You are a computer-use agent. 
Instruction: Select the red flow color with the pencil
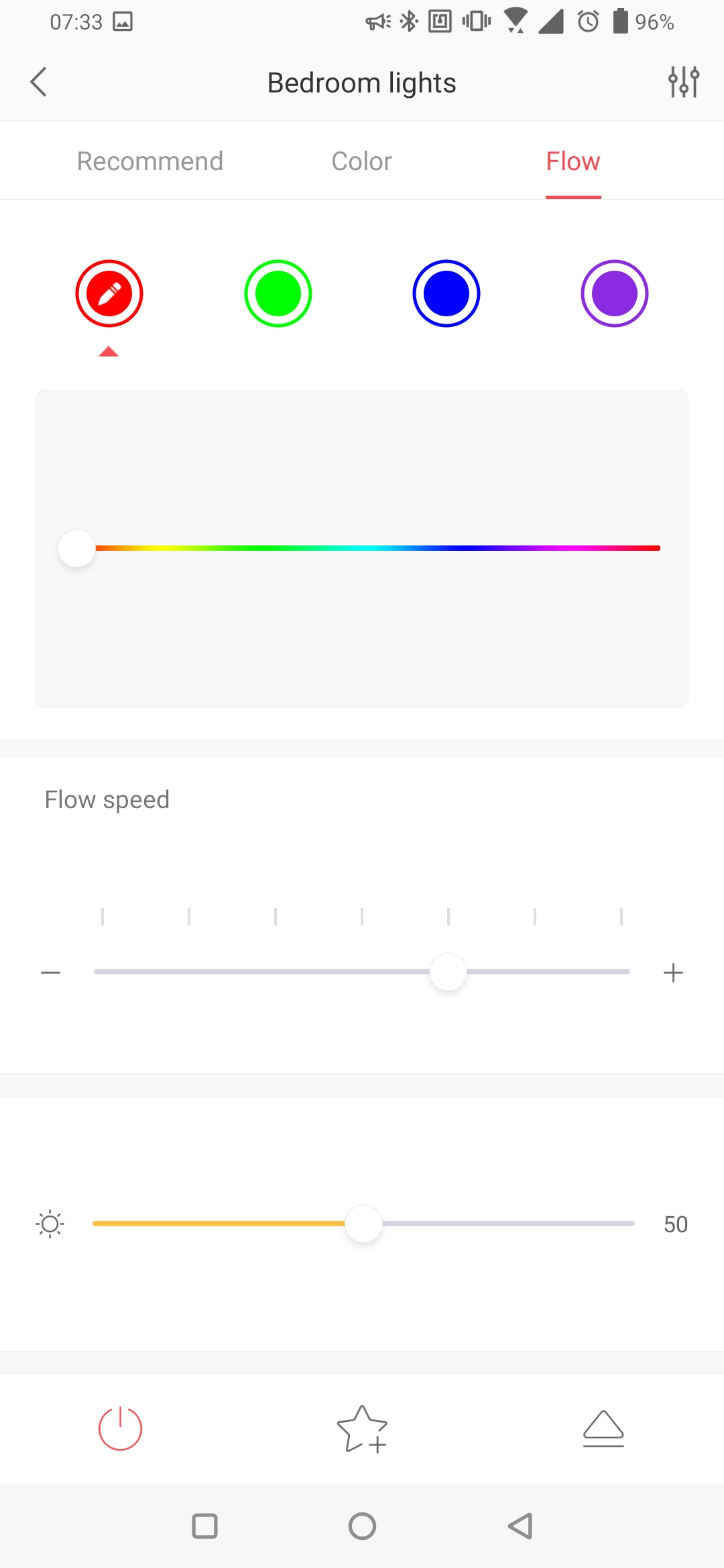(x=109, y=293)
